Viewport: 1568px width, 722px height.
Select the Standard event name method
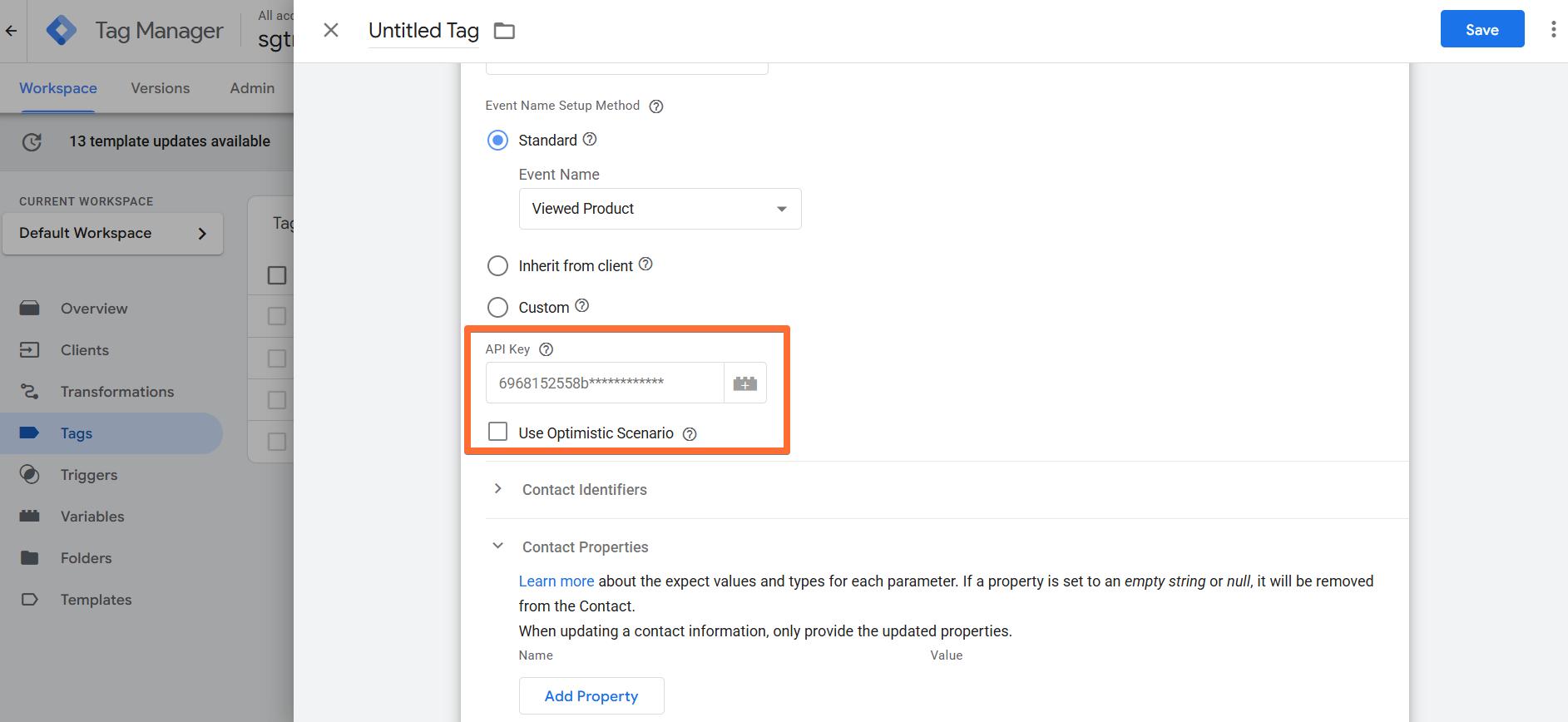pyautogui.click(x=497, y=141)
